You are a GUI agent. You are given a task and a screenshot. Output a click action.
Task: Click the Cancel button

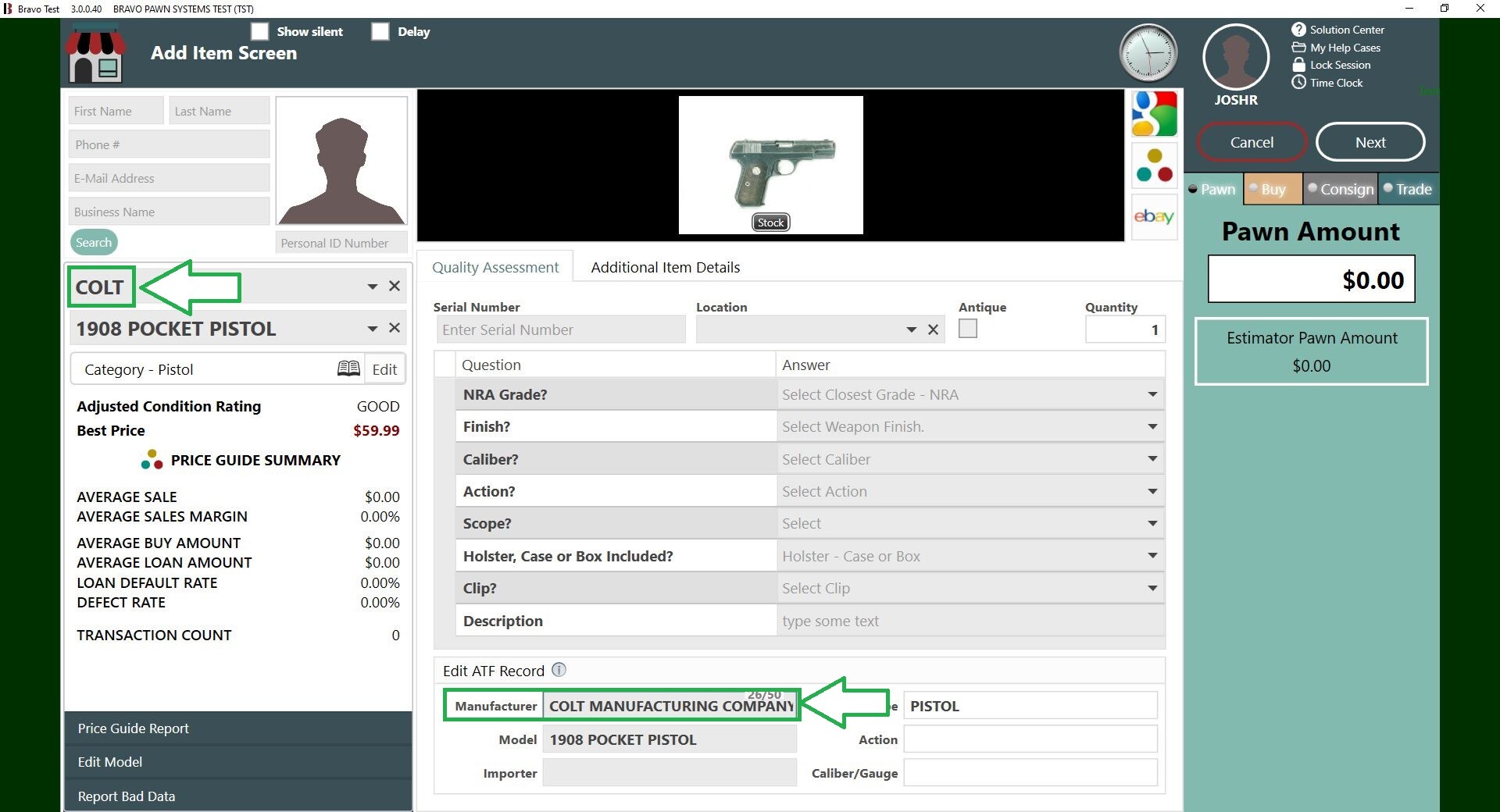(x=1252, y=142)
